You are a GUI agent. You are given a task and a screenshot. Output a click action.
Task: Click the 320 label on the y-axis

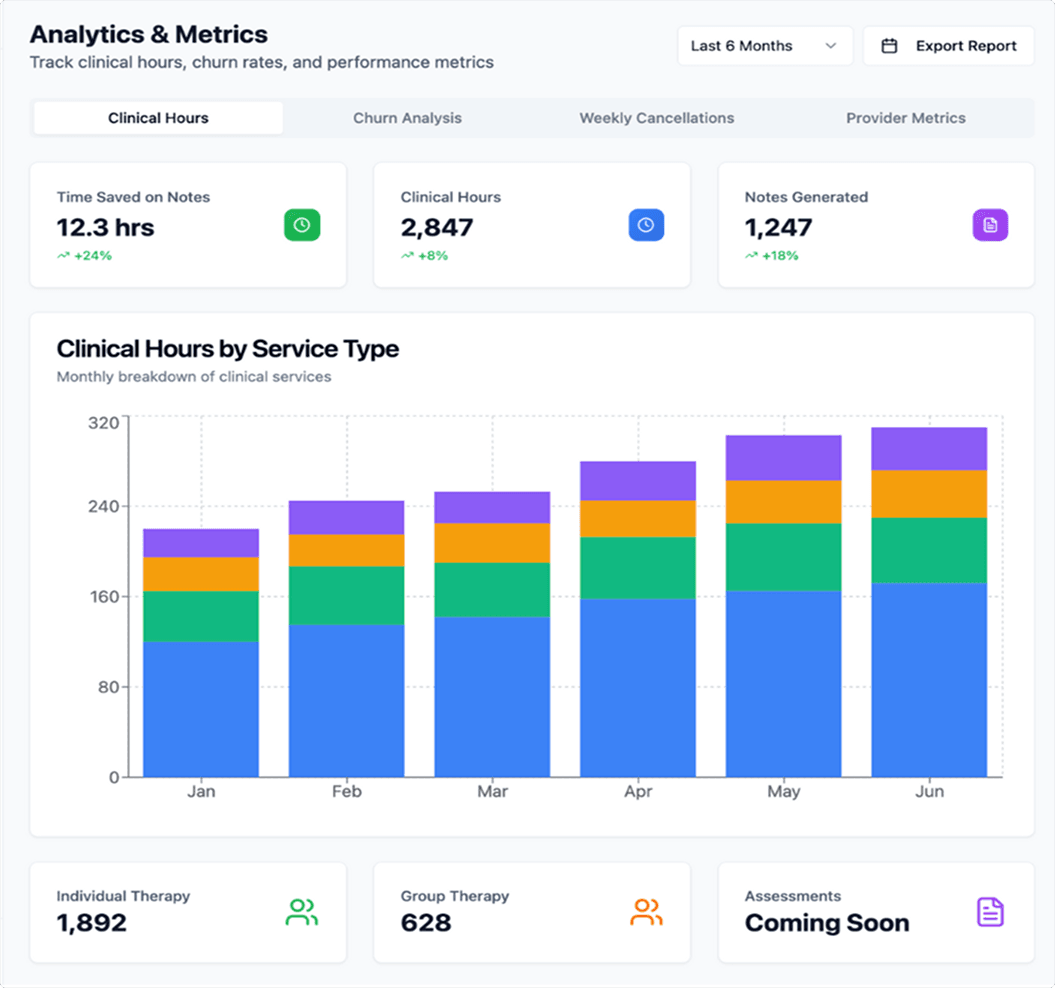coord(104,423)
